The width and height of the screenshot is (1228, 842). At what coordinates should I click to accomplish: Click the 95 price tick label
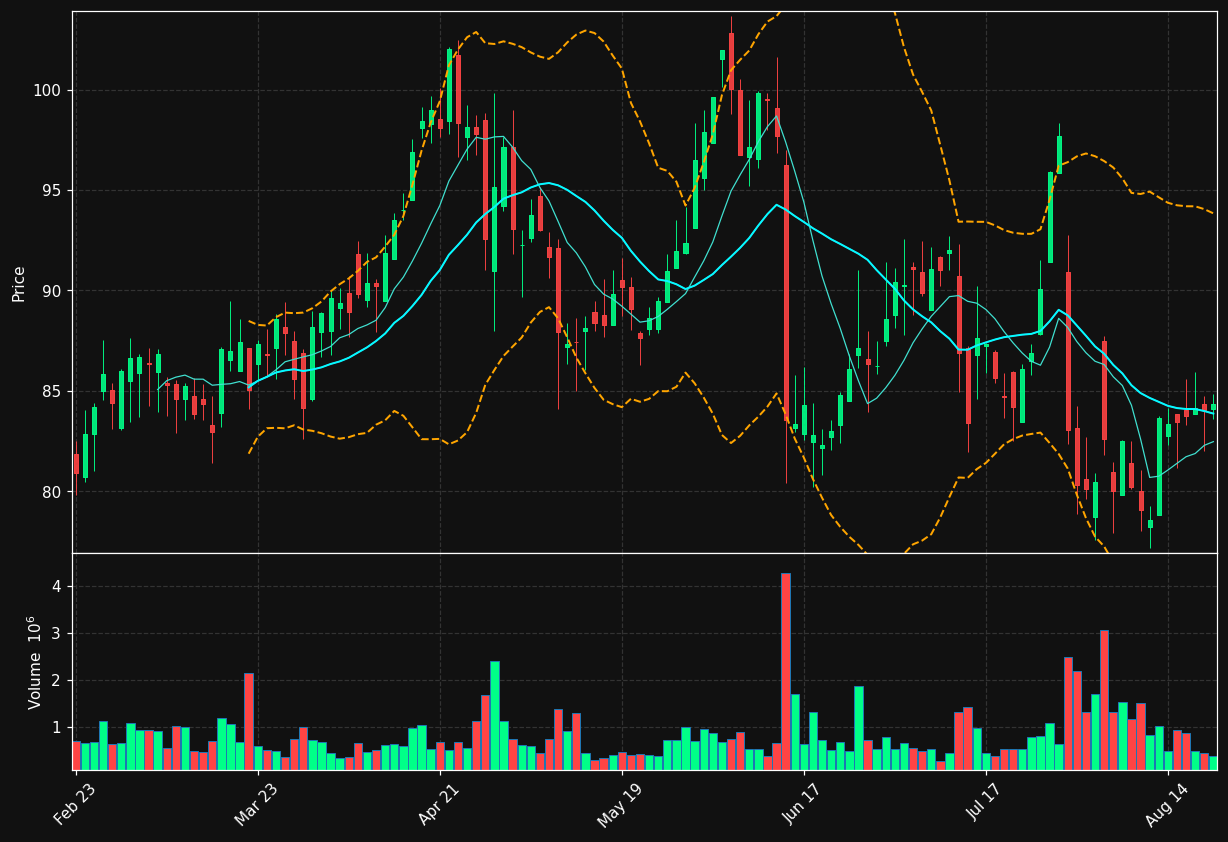click(52, 190)
